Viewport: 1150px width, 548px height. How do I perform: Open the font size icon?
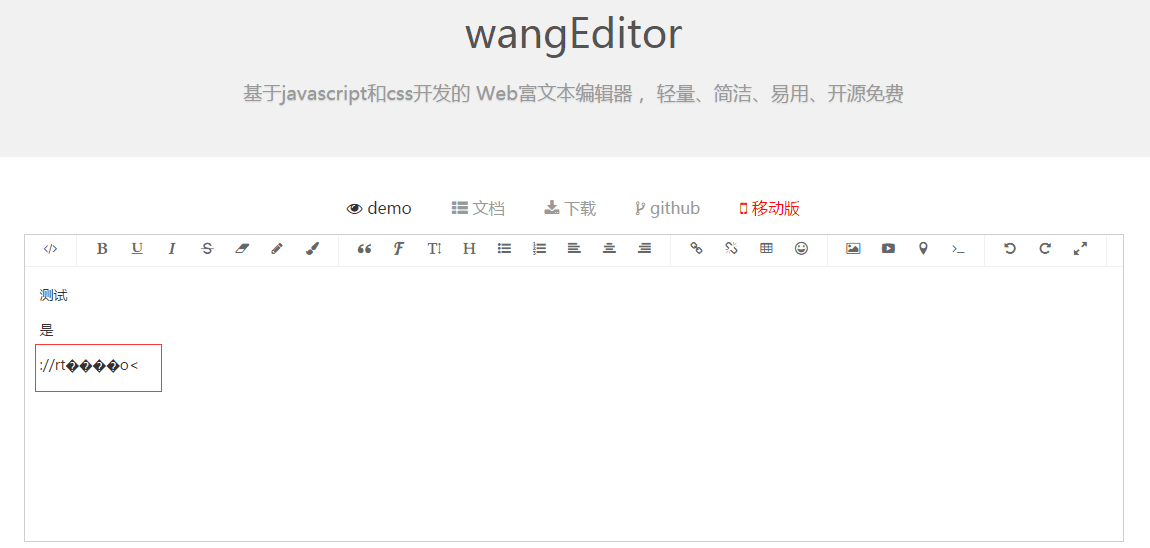(434, 249)
